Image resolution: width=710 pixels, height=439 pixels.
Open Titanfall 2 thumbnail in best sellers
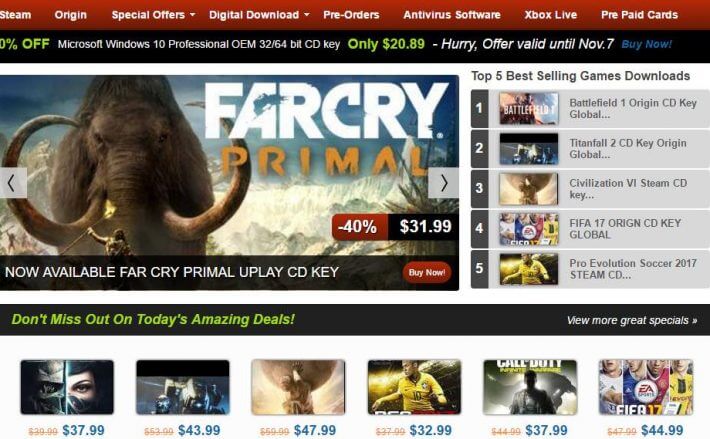(x=528, y=148)
